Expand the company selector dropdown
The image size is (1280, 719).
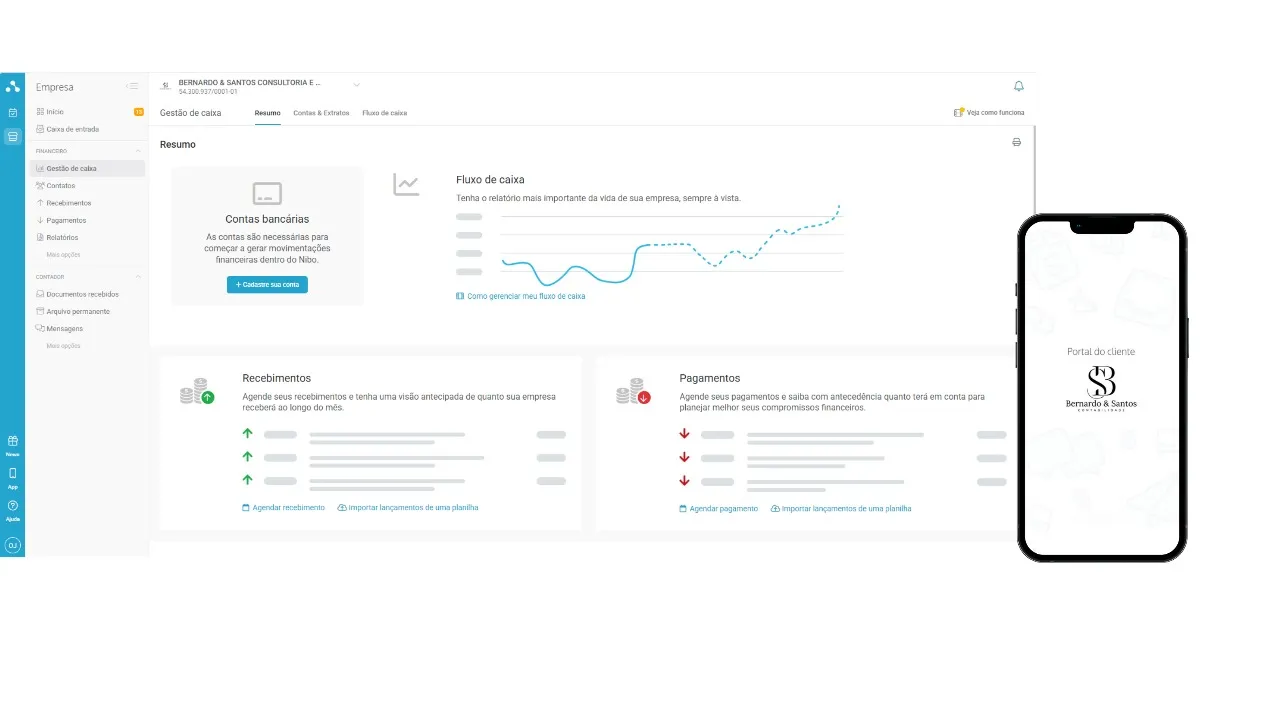click(356, 86)
